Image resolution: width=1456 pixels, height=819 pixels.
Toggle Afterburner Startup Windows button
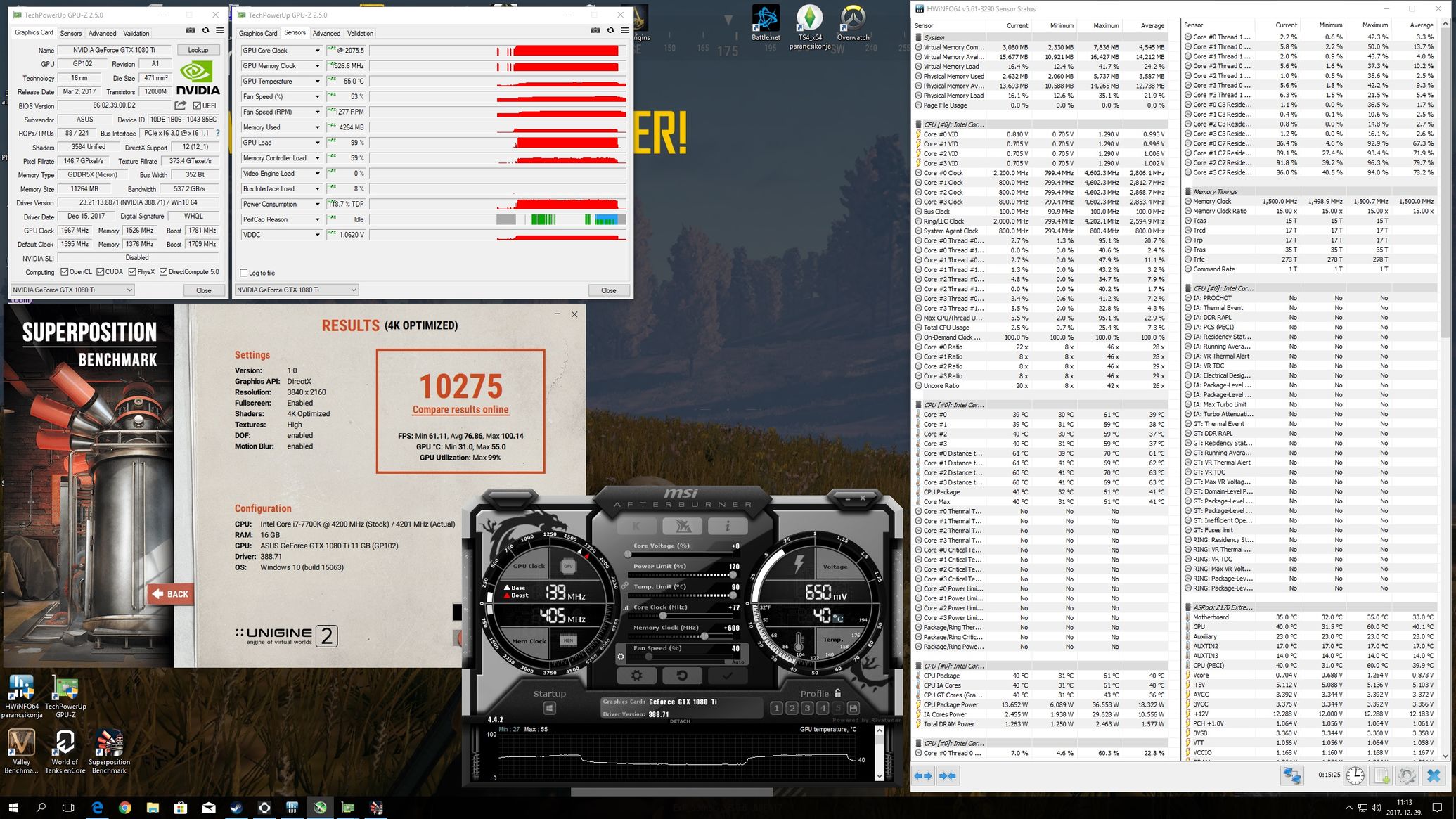(x=550, y=708)
